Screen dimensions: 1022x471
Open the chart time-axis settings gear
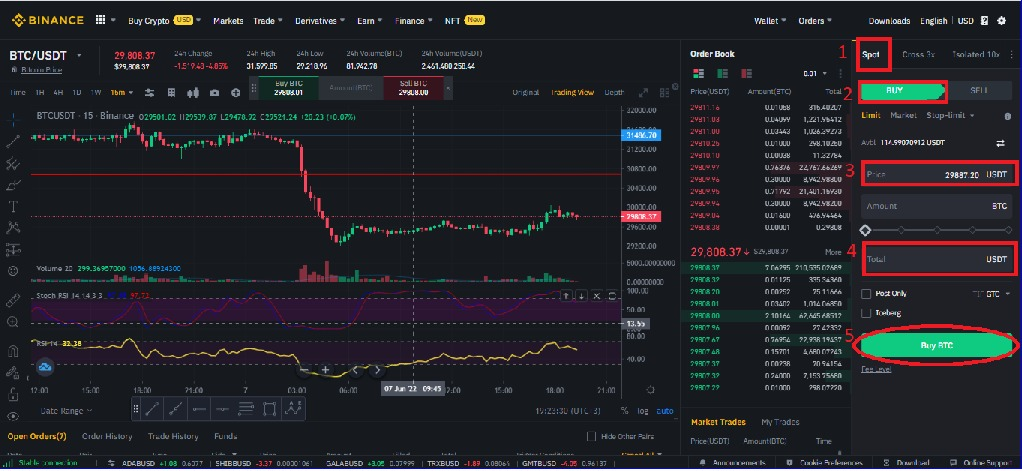pos(650,390)
